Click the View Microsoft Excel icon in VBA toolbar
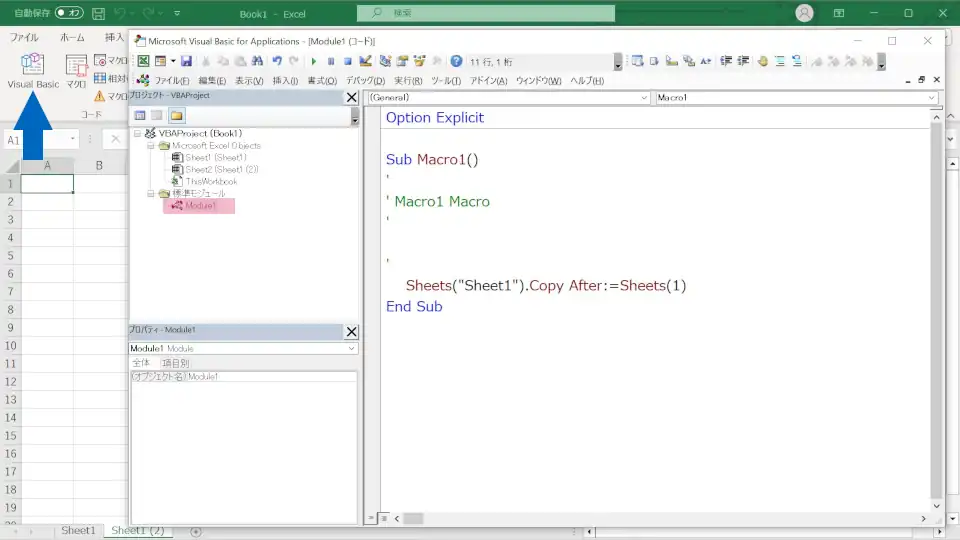This screenshot has width=960, height=540. tap(143, 61)
